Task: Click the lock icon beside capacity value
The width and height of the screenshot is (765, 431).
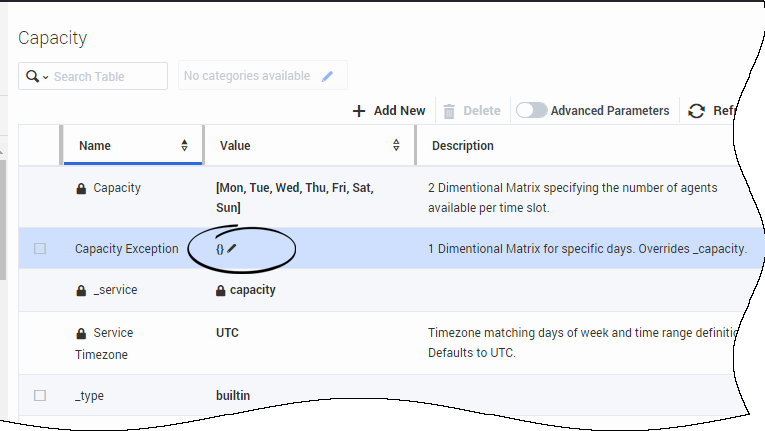Action: [x=221, y=290]
